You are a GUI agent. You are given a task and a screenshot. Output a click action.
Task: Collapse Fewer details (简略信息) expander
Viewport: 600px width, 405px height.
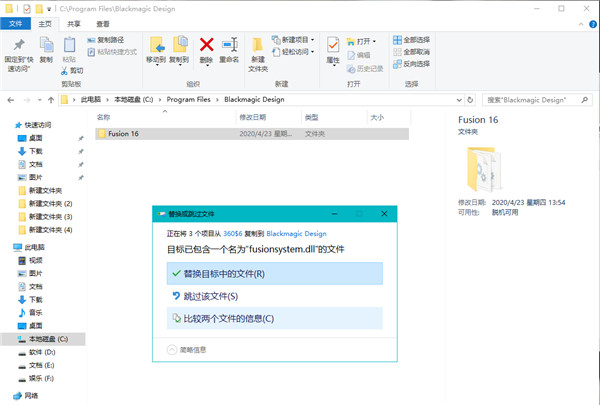pos(187,349)
